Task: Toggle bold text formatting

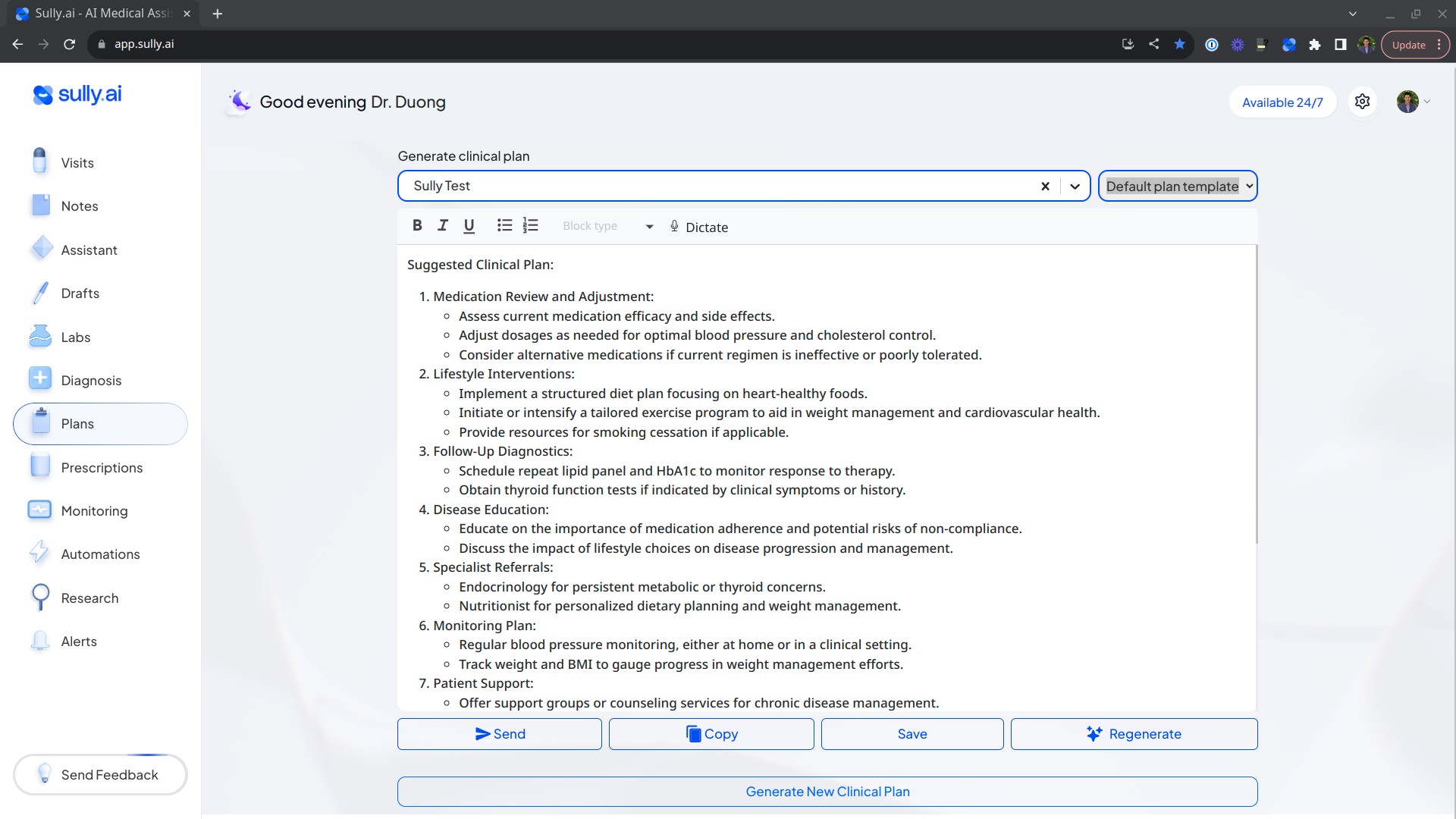Action: [417, 225]
